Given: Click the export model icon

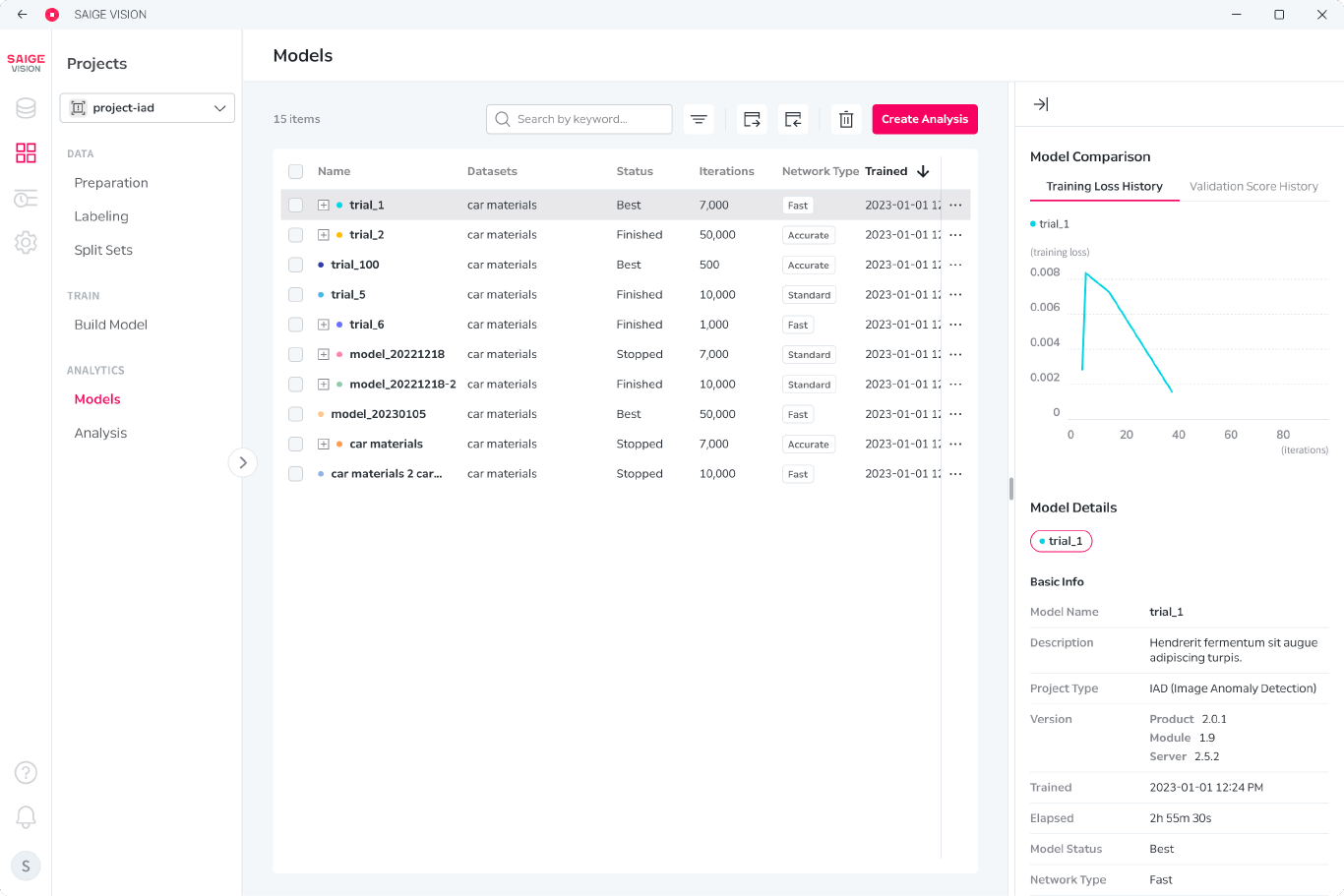Looking at the screenshot, I should [752, 119].
